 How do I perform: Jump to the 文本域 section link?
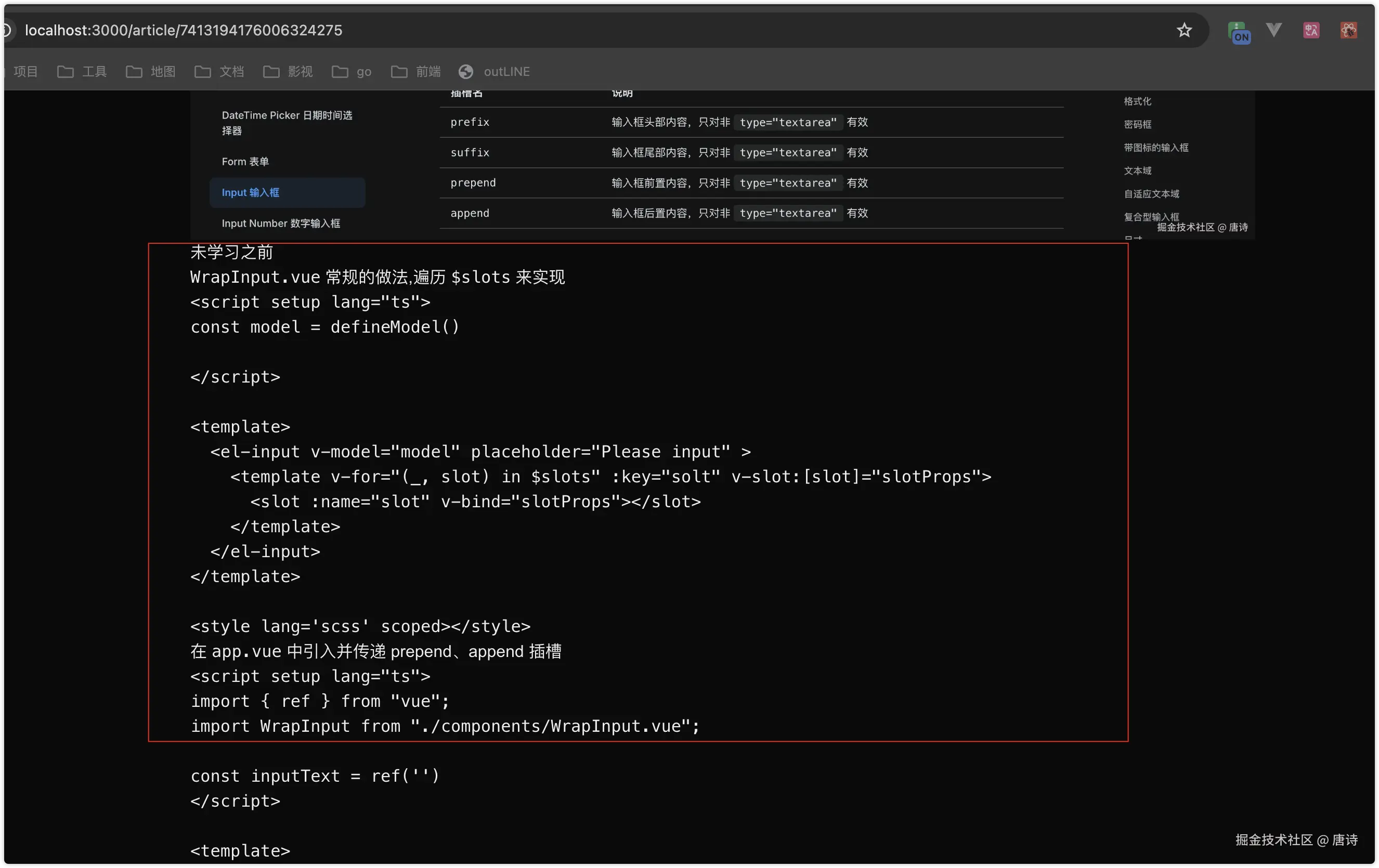[x=1137, y=170]
